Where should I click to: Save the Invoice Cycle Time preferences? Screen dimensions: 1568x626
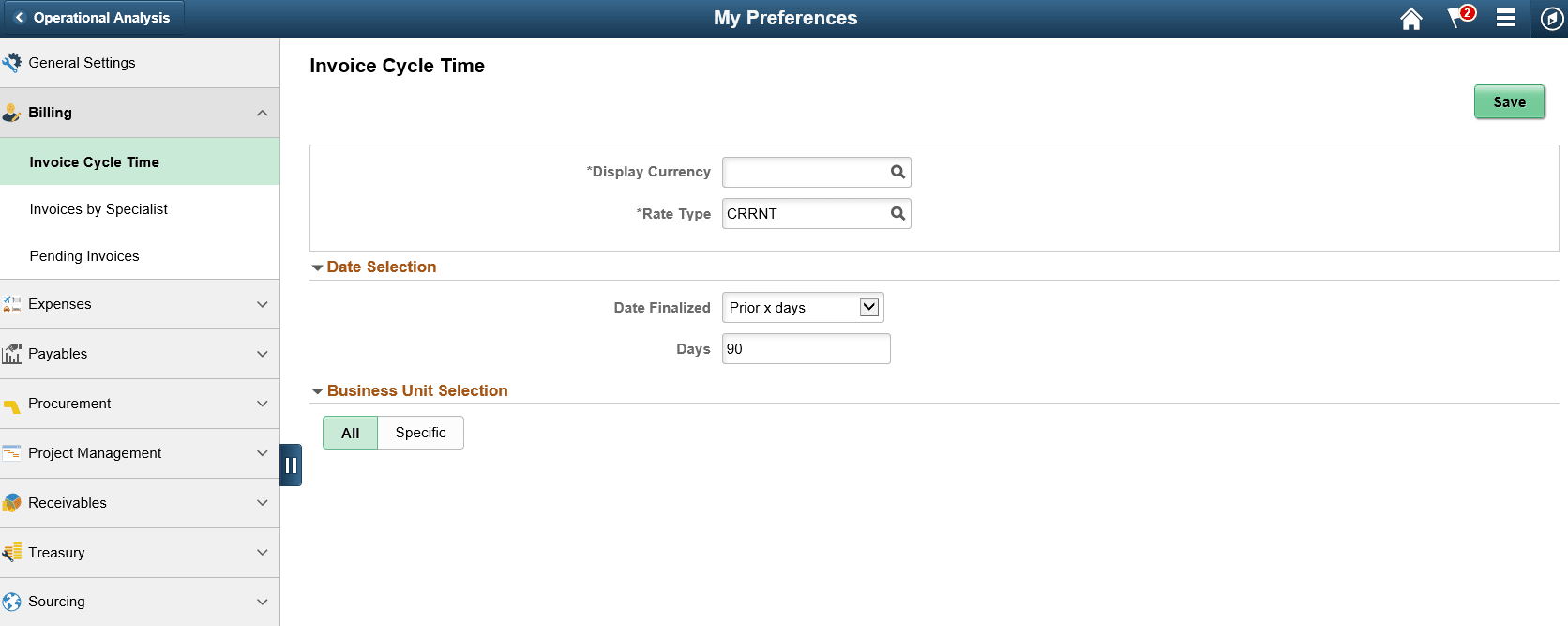click(1509, 101)
